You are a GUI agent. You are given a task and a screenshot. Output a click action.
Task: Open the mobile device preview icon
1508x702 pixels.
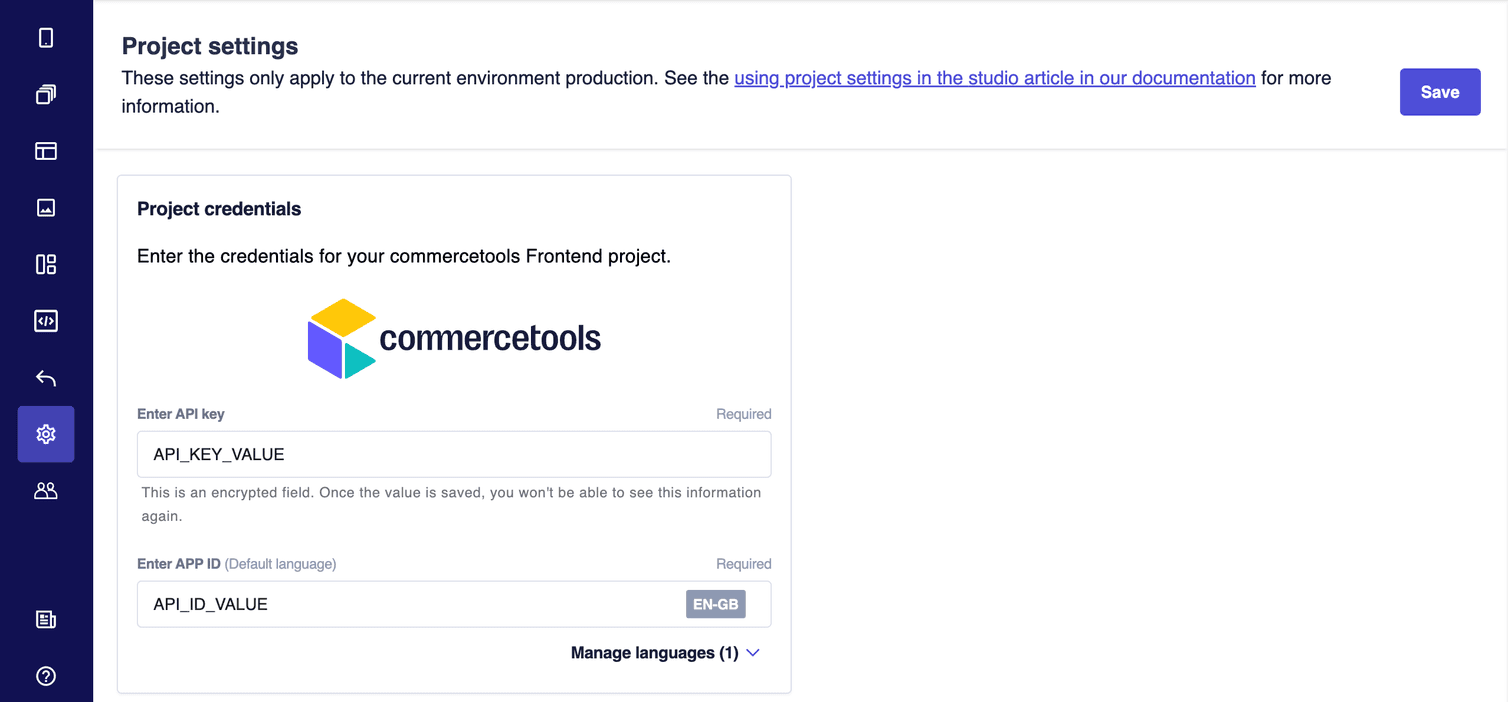pyautogui.click(x=46, y=36)
